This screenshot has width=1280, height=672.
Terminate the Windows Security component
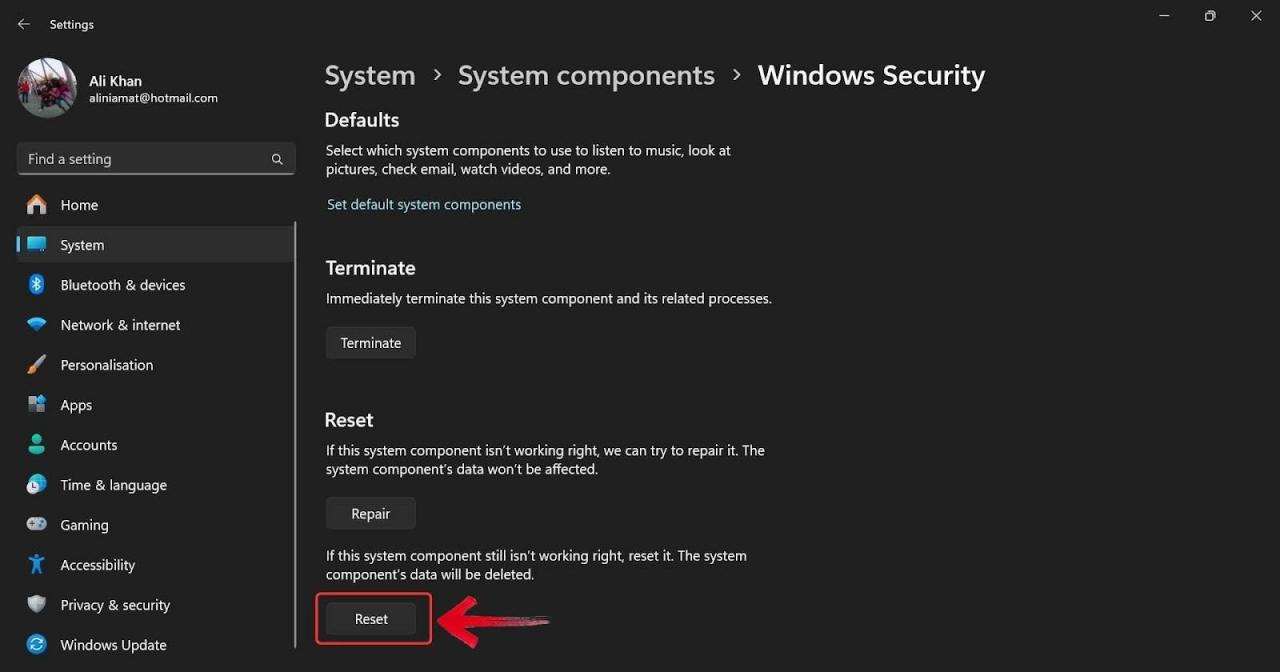(370, 342)
